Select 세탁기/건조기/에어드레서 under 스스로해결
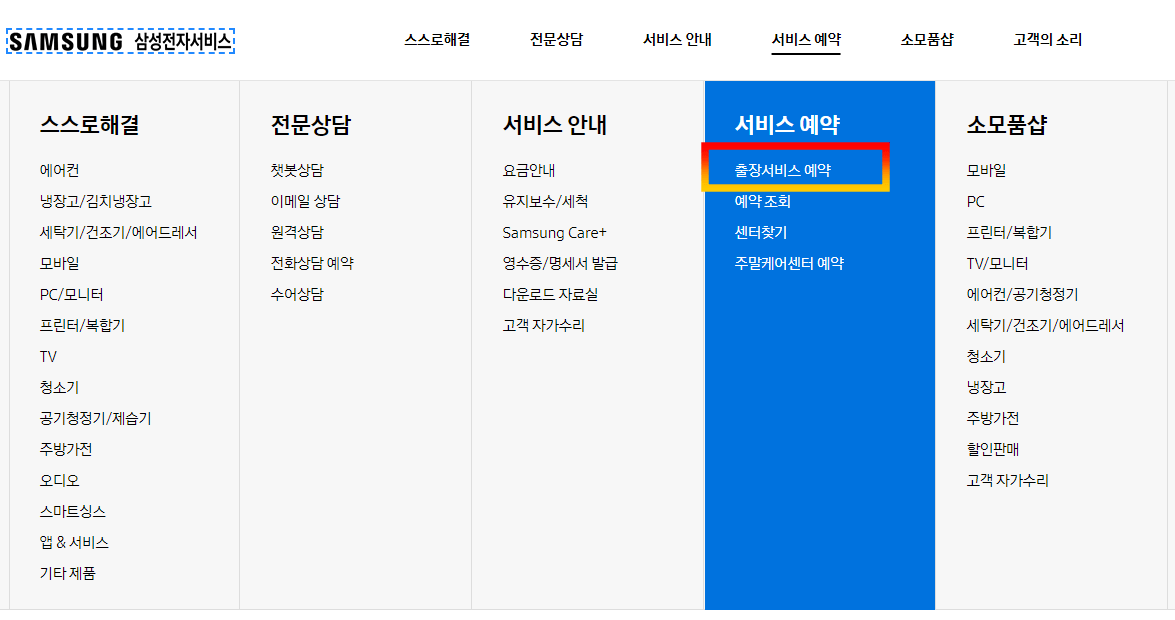Image resolution: width=1175 pixels, height=620 pixels. click(x=118, y=232)
